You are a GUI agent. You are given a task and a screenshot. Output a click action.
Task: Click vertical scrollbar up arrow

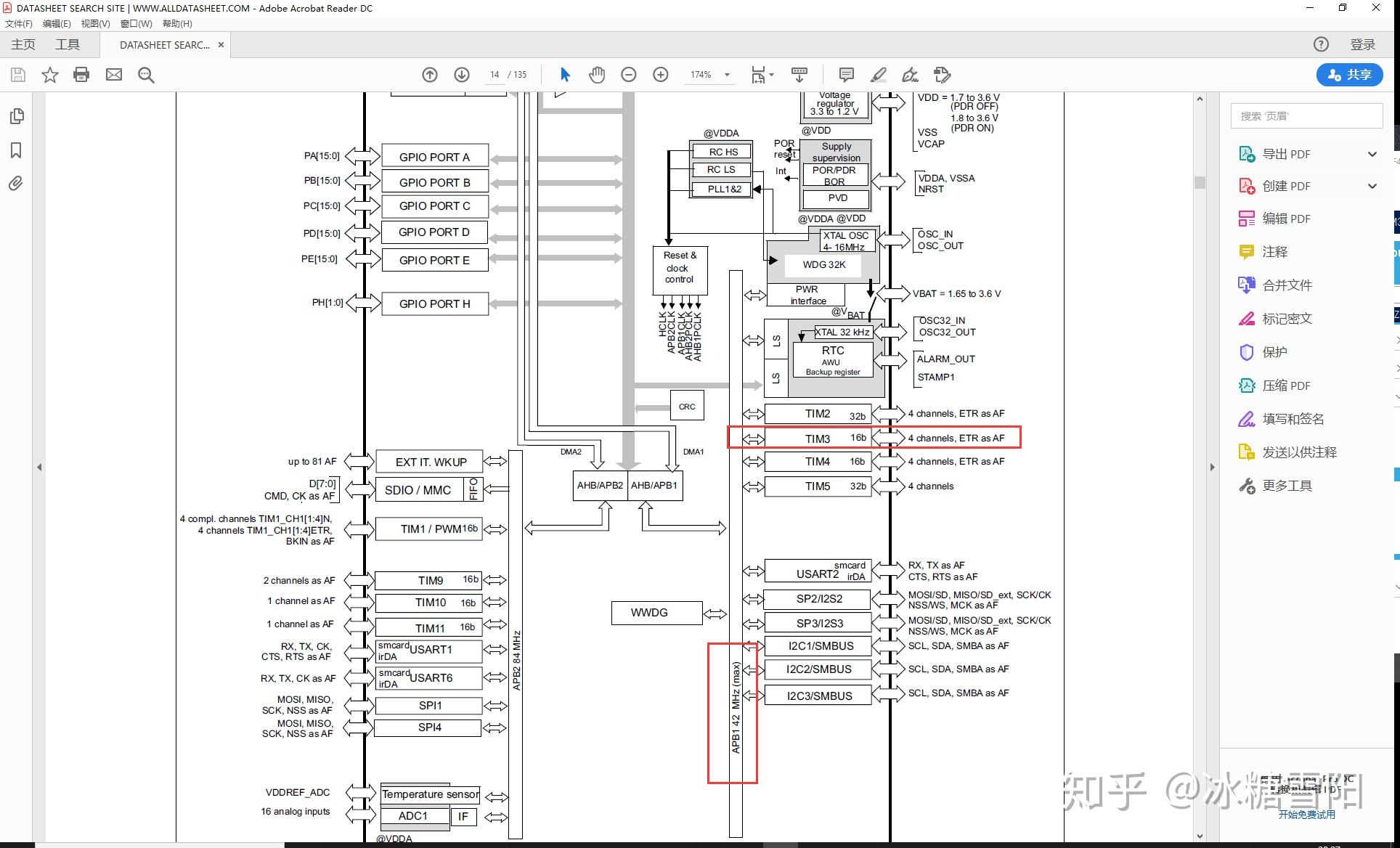[x=1200, y=99]
